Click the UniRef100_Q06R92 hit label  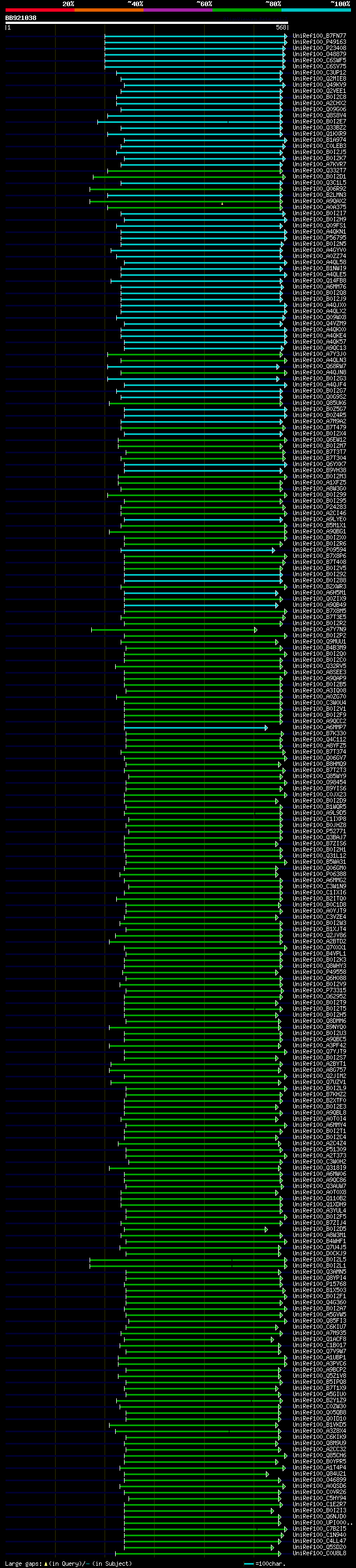(x=319, y=189)
